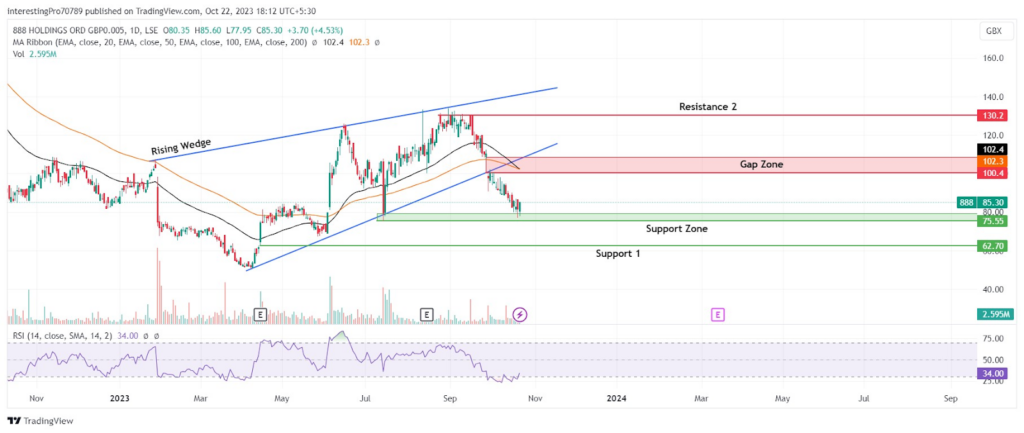Click the 75.55 green price label
The height and width of the screenshot is (433, 1024).
(x=991, y=221)
